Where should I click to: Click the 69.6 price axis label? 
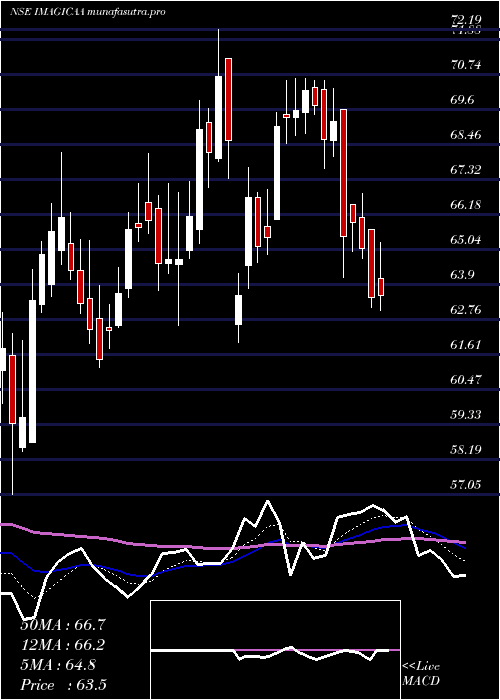[462, 100]
